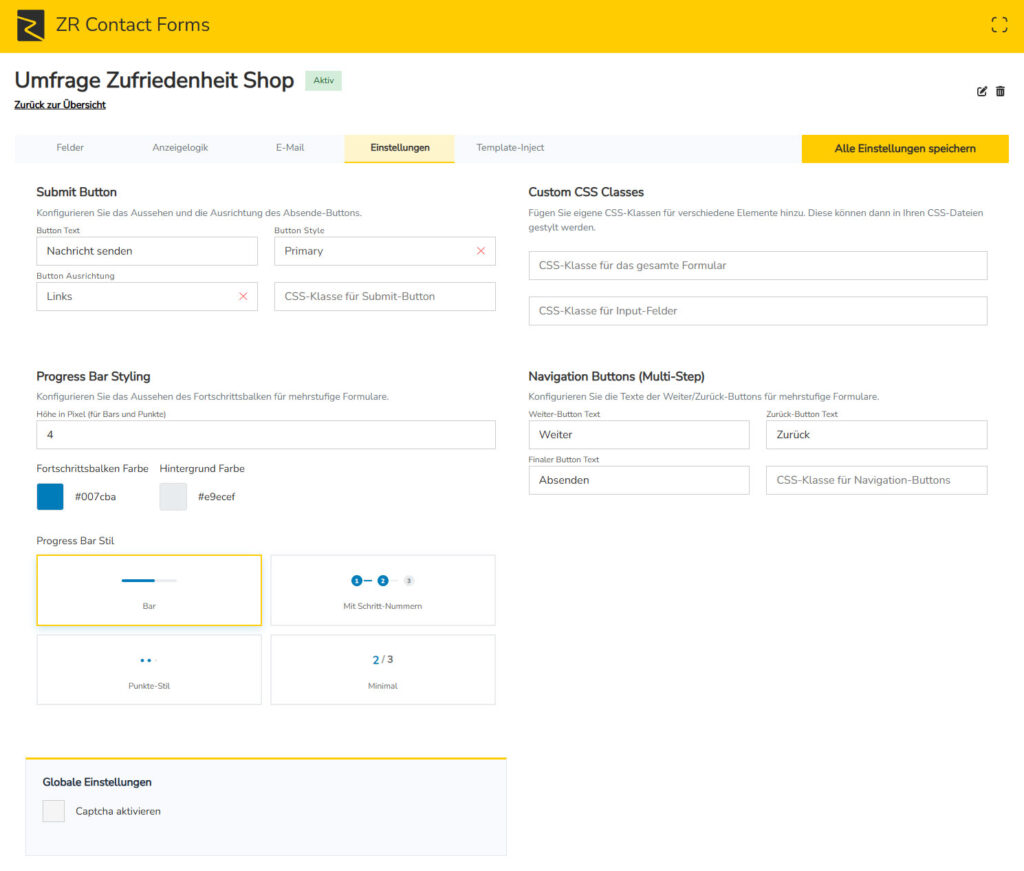Clear the Button Ausrichtung selection with the red X
The height and width of the screenshot is (871, 1024).
244,296
